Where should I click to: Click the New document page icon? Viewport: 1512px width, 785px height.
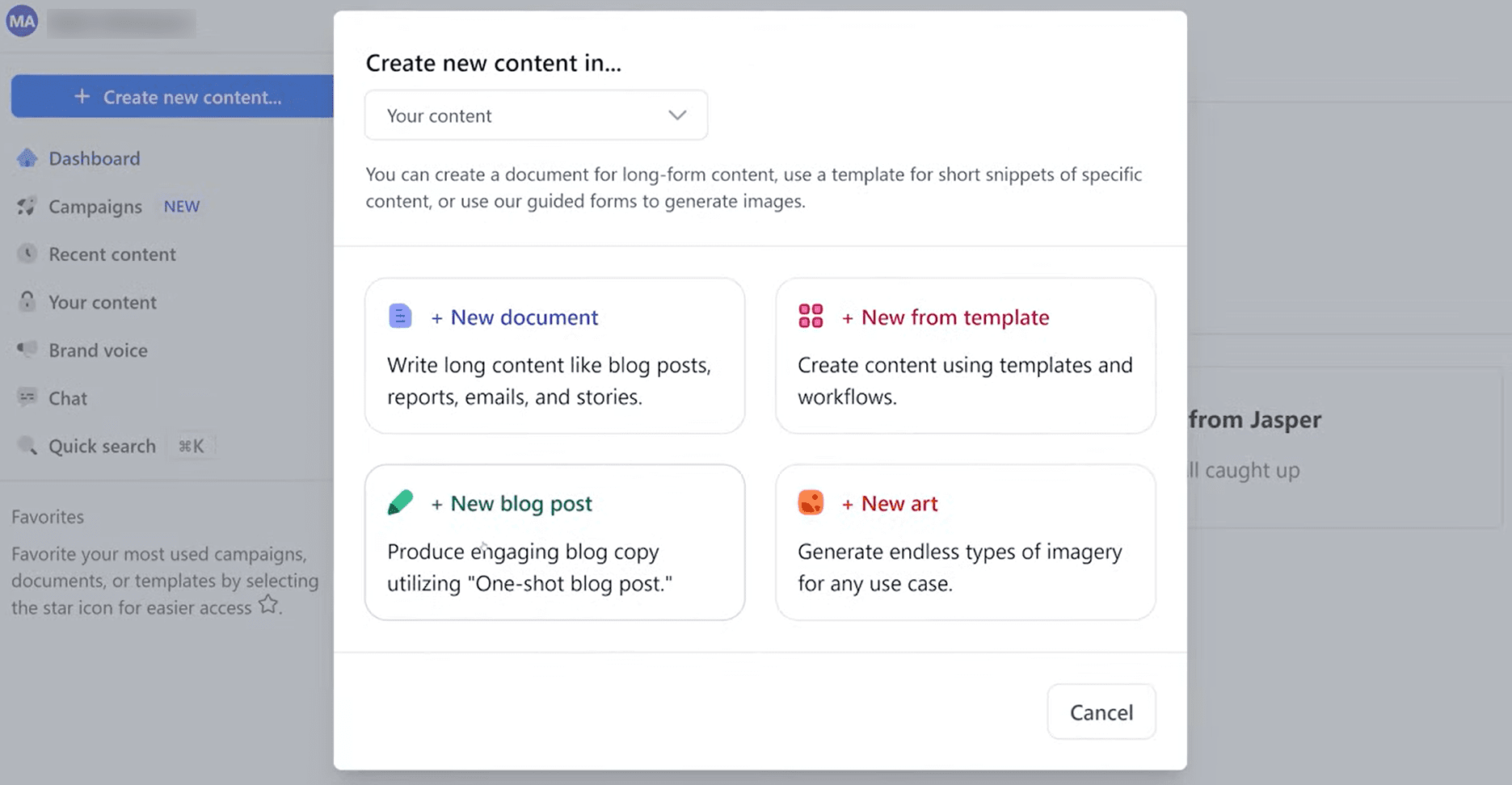(x=400, y=316)
